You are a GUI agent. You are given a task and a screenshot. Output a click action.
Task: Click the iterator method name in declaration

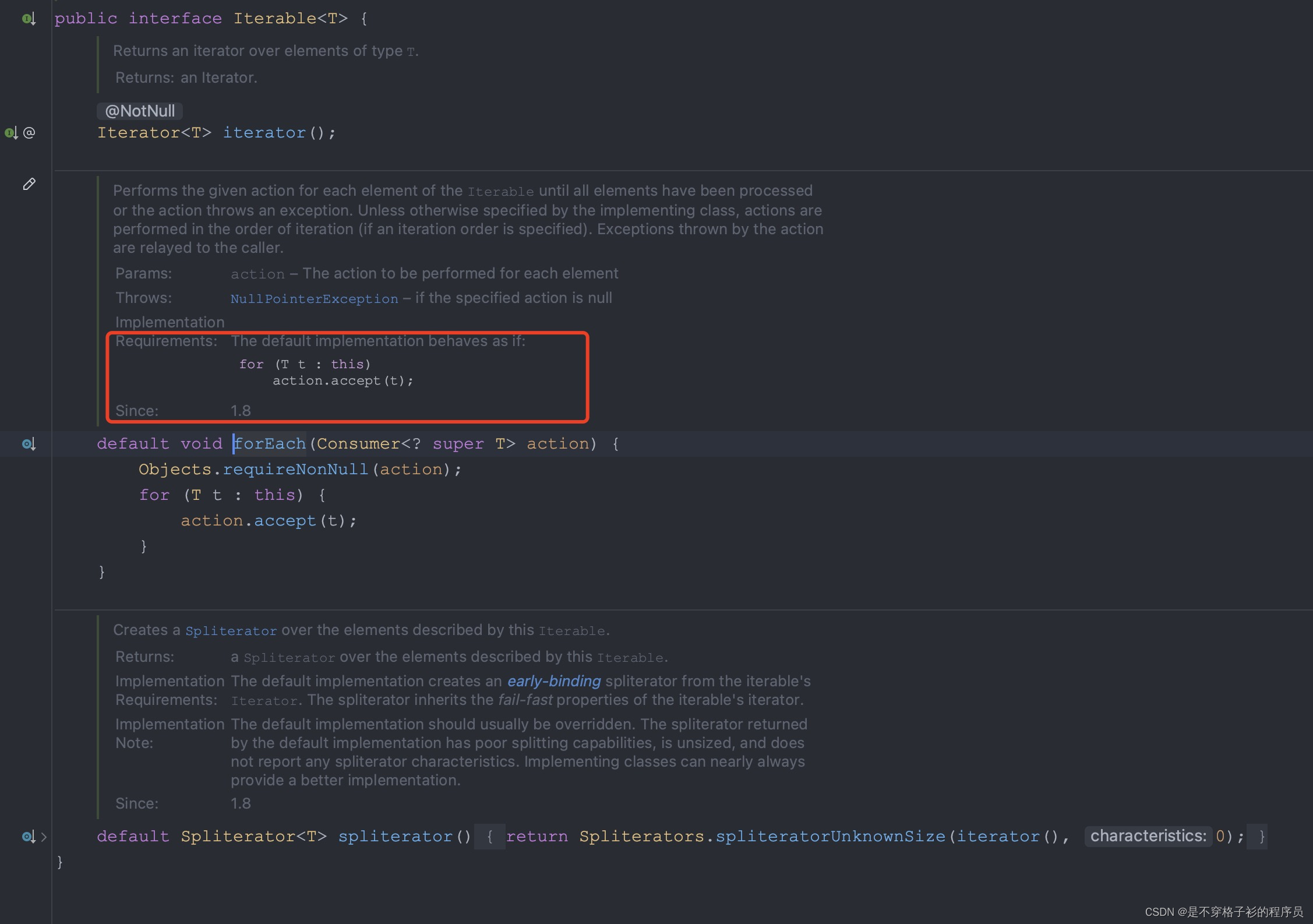(264, 133)
